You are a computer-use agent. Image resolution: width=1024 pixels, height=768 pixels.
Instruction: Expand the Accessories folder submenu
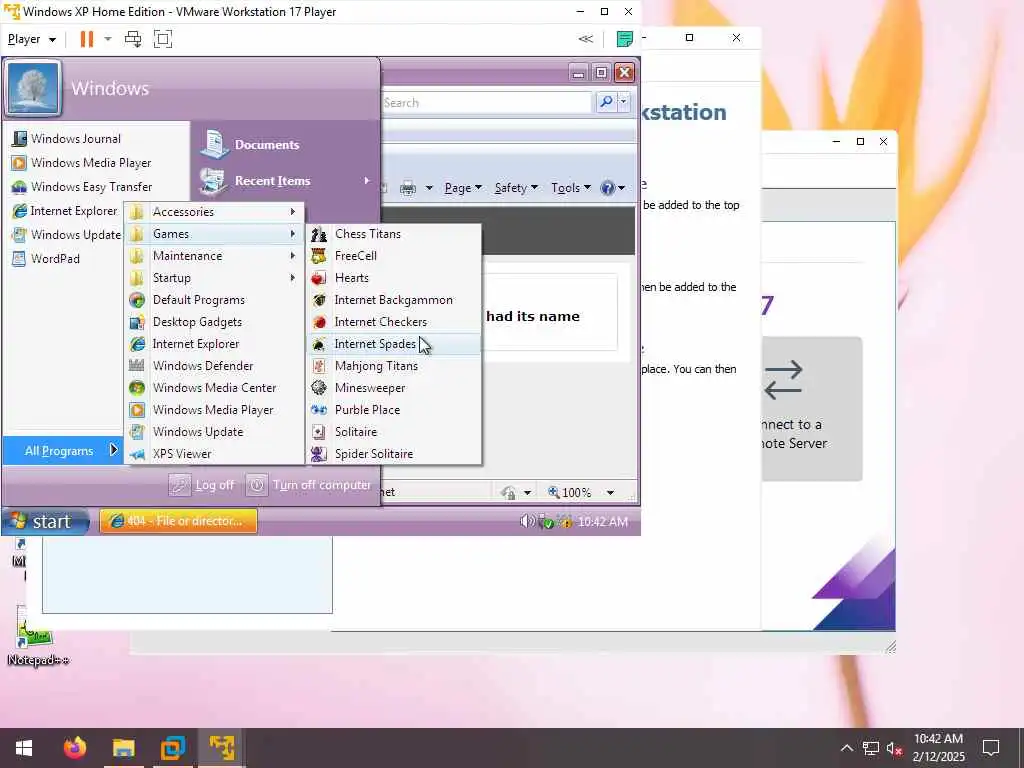pos(214,212)
